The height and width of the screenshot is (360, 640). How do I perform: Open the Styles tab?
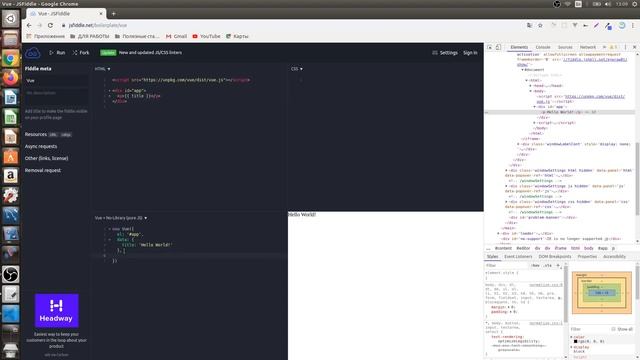493,257
